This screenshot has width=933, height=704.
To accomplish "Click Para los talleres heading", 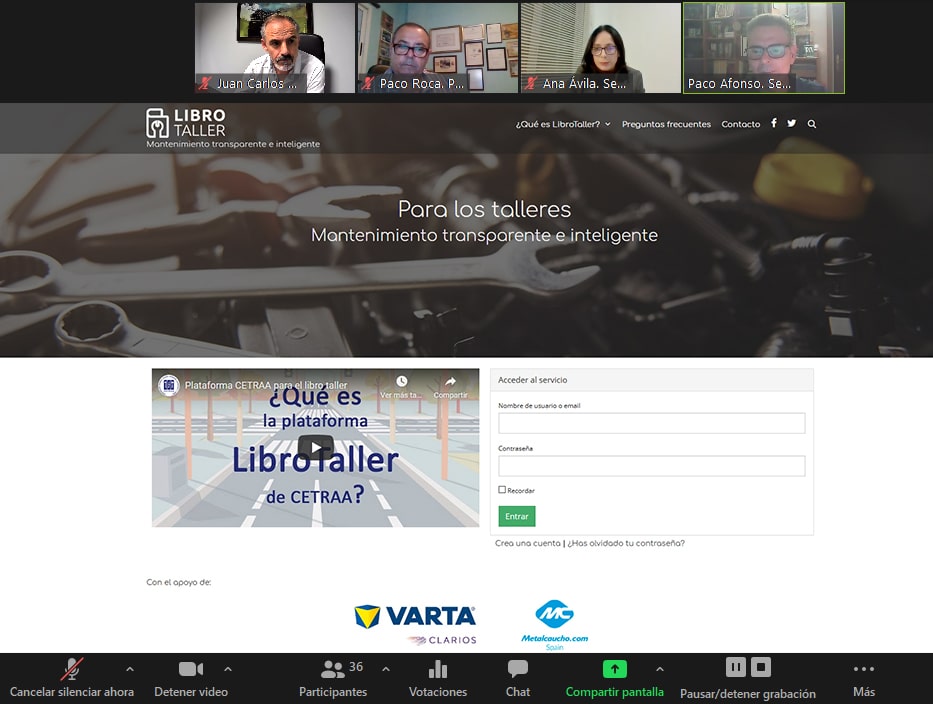I will click(x=484, y=209).
